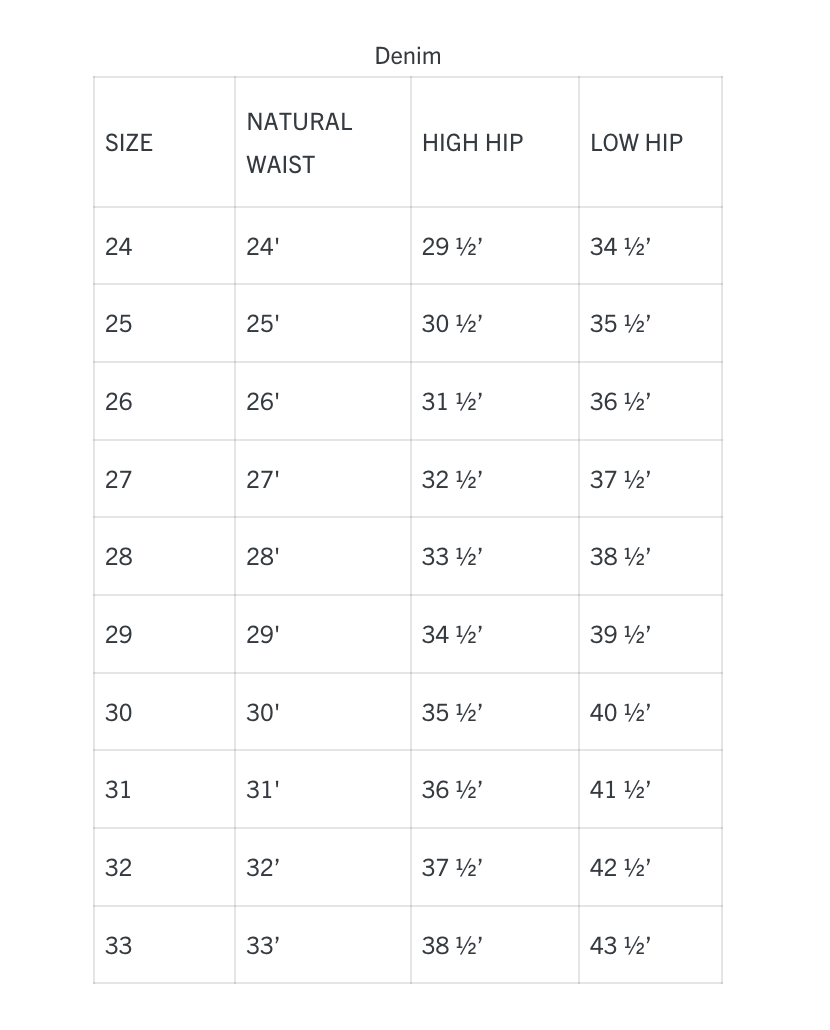Screen dimensions: 830x1030
Task: Click the Denim table title
Action: click(x=408, y=56)
